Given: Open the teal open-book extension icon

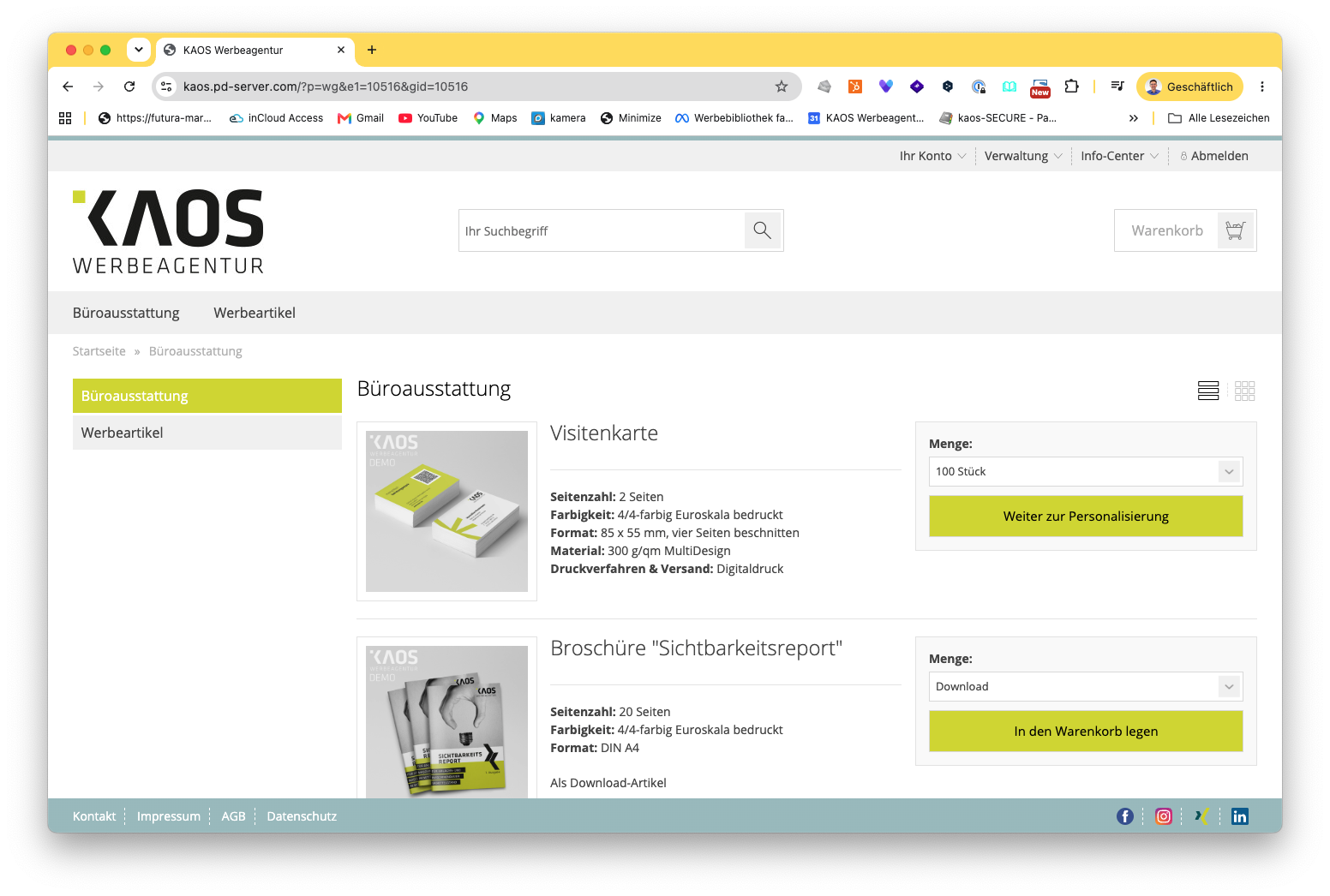Looking at the screenshot, I should [x=1009, y=87].
